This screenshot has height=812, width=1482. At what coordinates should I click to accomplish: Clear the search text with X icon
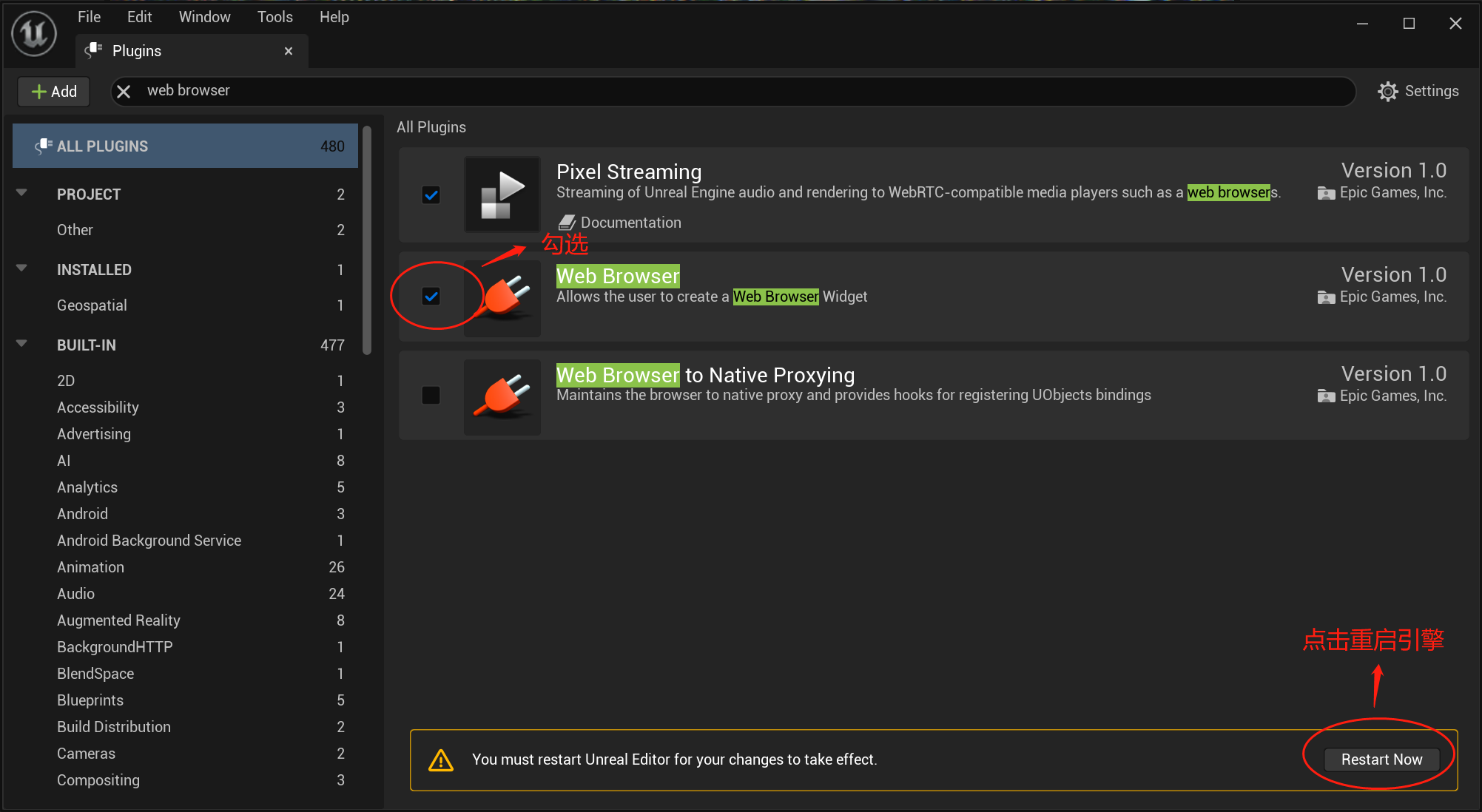click(x=124, y=91)
